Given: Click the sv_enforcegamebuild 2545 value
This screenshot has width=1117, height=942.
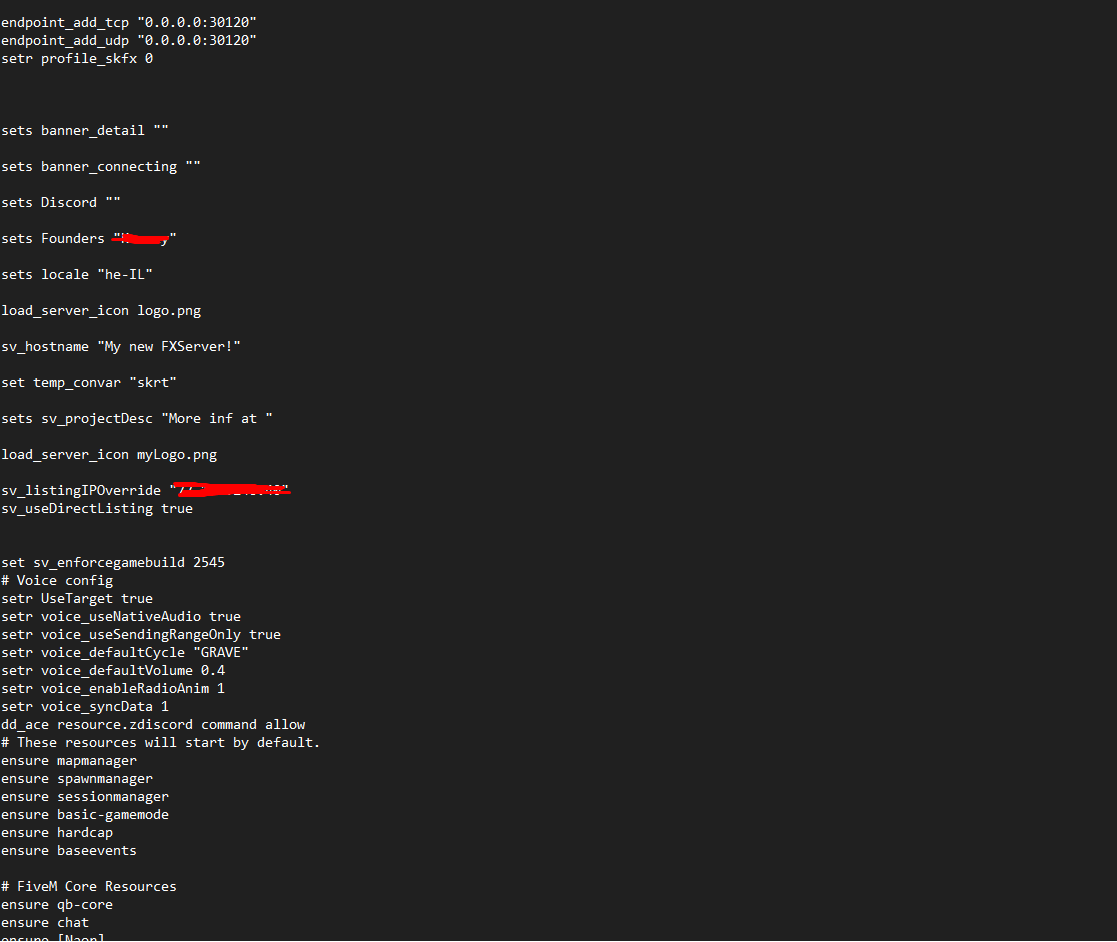Looking at the screenshot, I should pyautogui.click(x=209, y=562).
